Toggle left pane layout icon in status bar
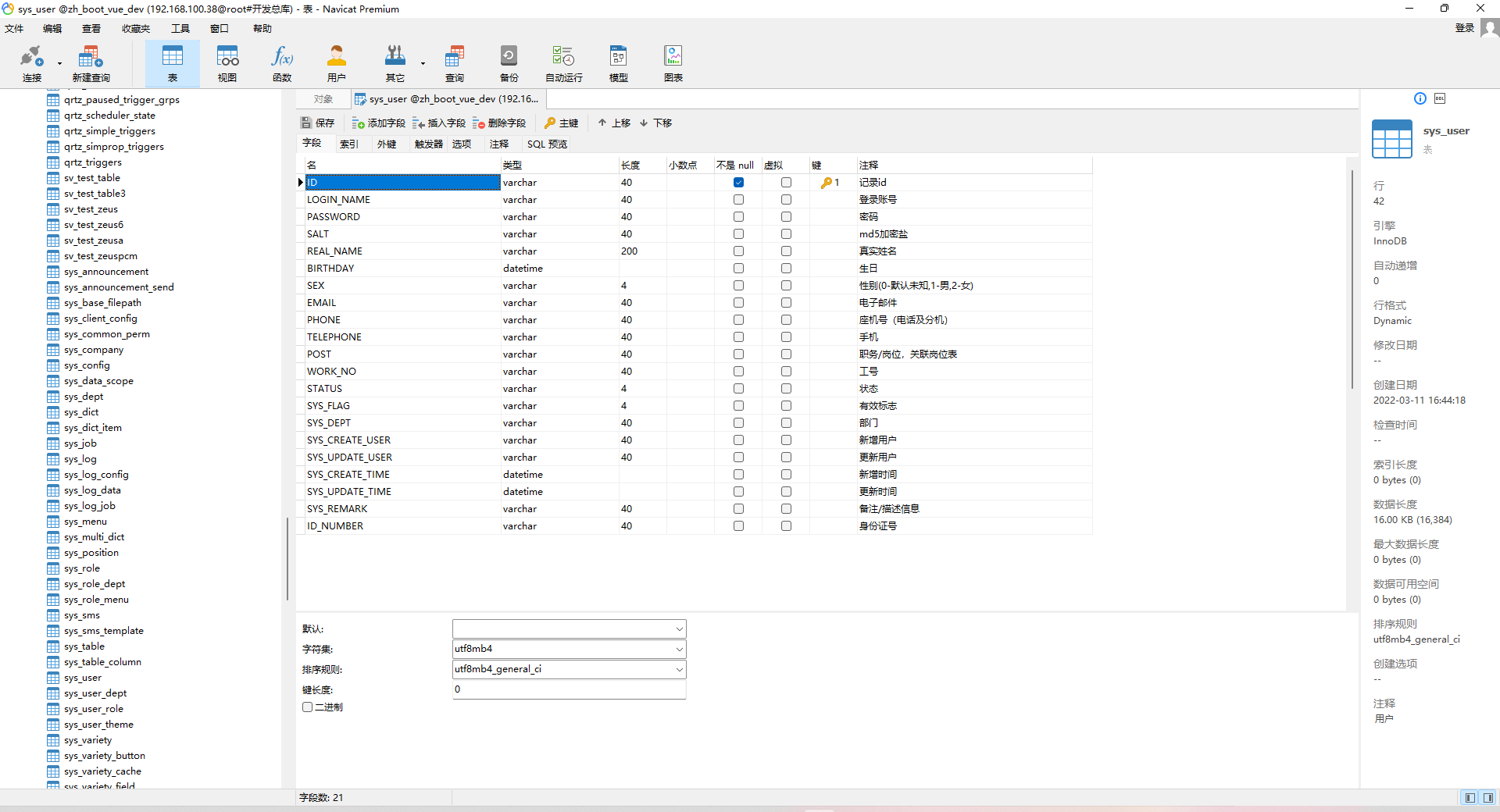 (x=1470, y=797)
